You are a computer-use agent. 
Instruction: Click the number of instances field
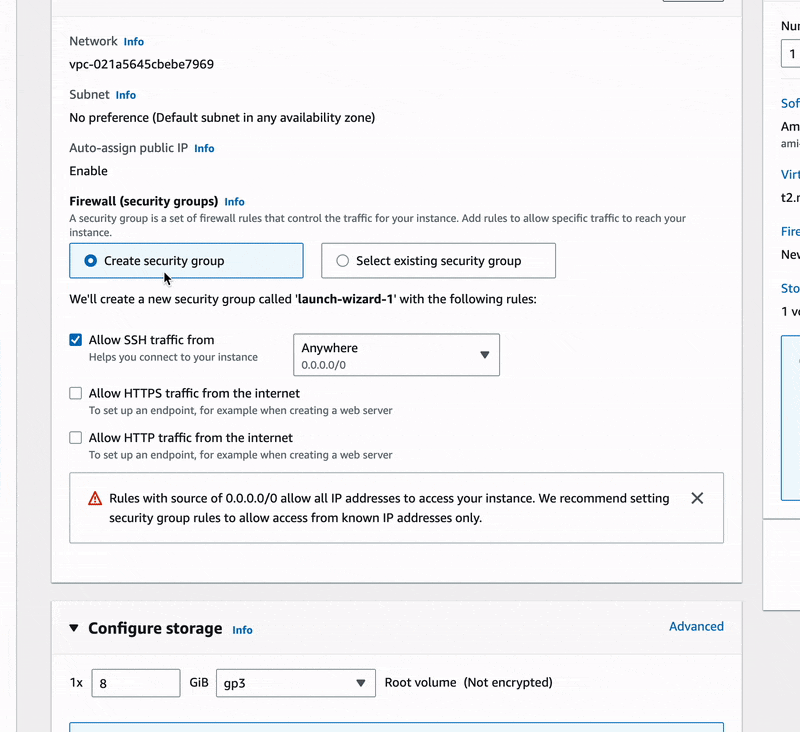point(790,54)
